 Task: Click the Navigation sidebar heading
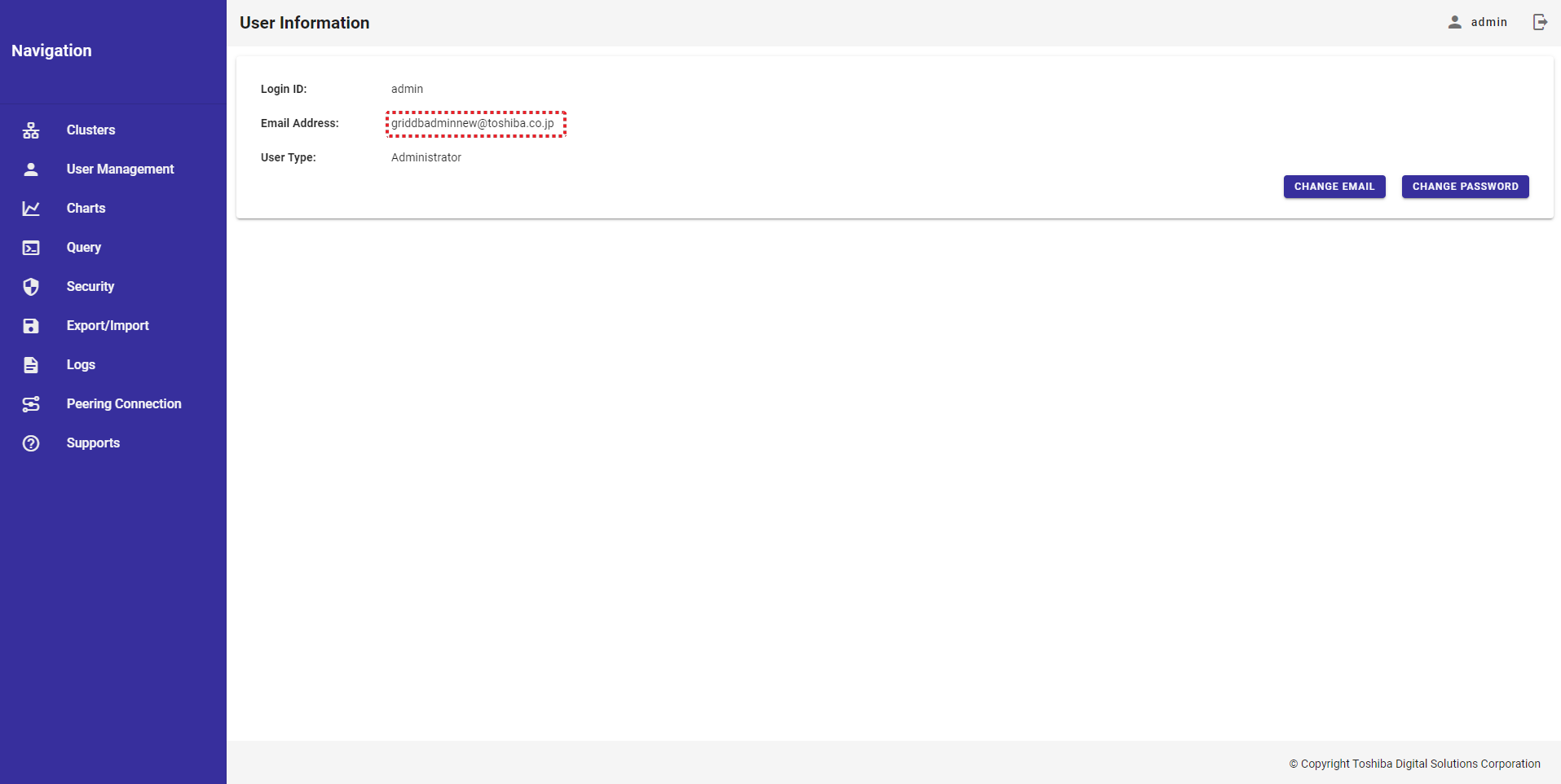tap(51, 51)
